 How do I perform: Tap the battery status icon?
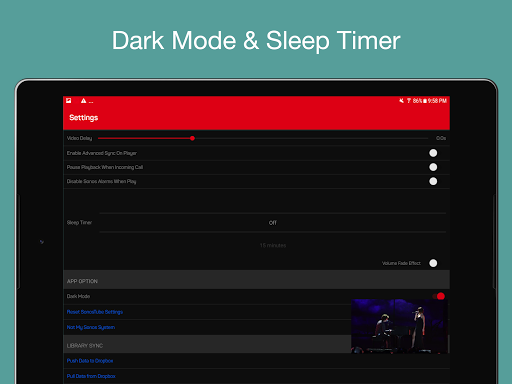pos(425,101)
